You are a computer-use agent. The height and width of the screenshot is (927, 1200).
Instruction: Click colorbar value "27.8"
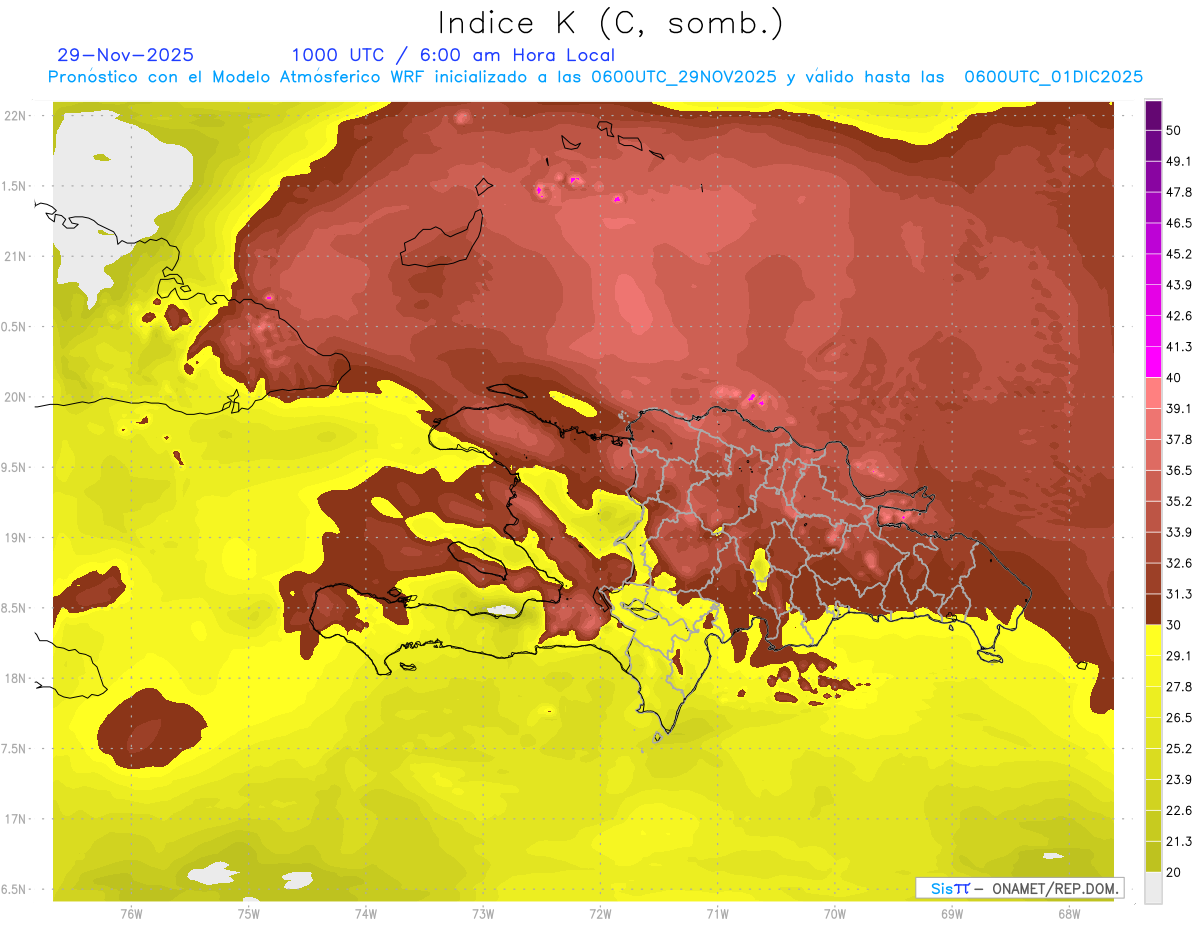(x=1179, y=687)
